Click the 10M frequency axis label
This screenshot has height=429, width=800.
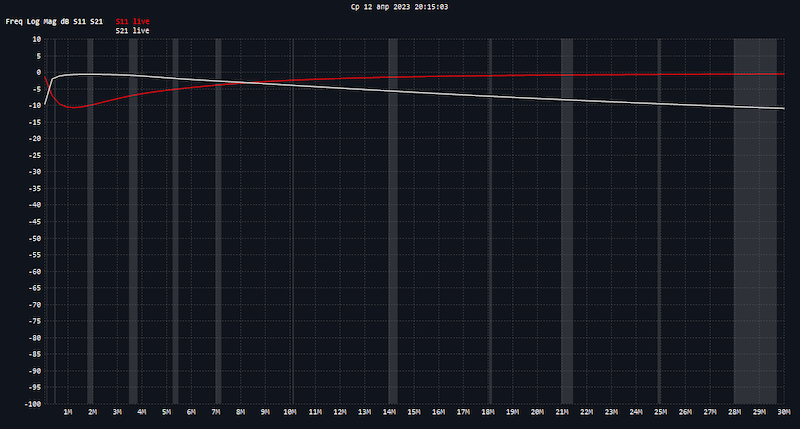coord(290,412)
